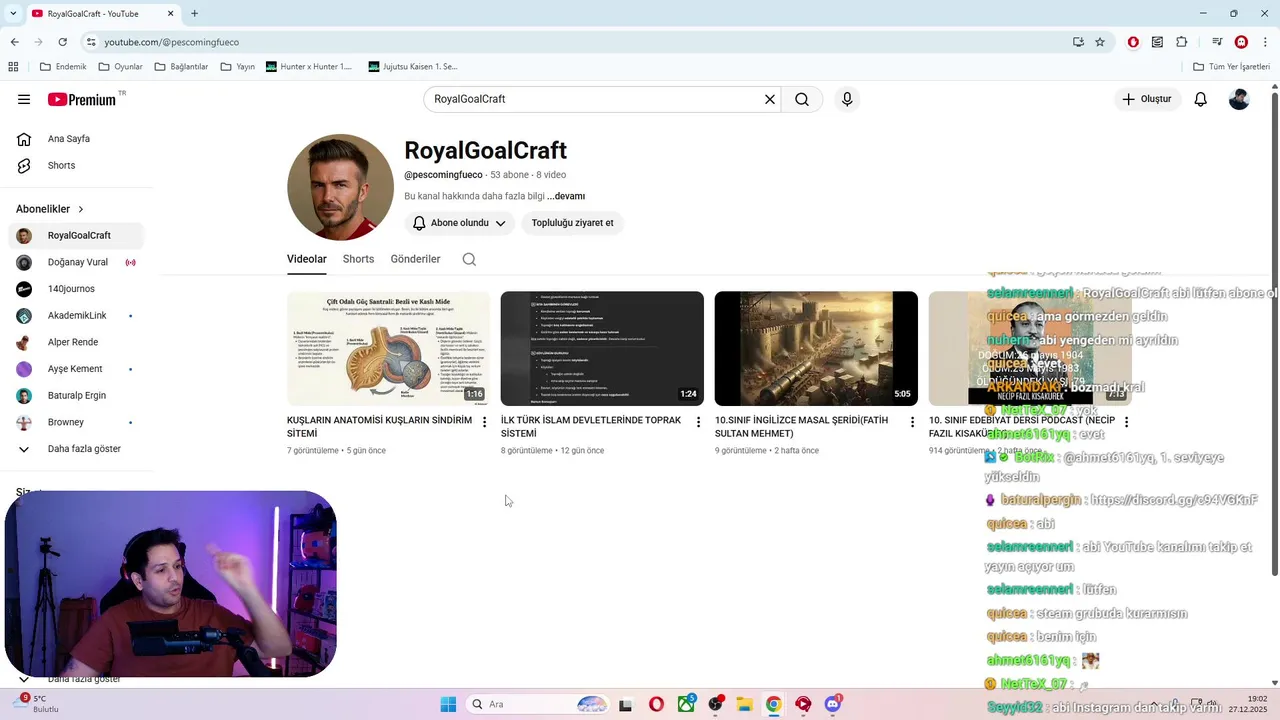The image size is (1280, 720).
Task: Open Windows Start menu
Action: pyautogui.click(x=448, y=704)
